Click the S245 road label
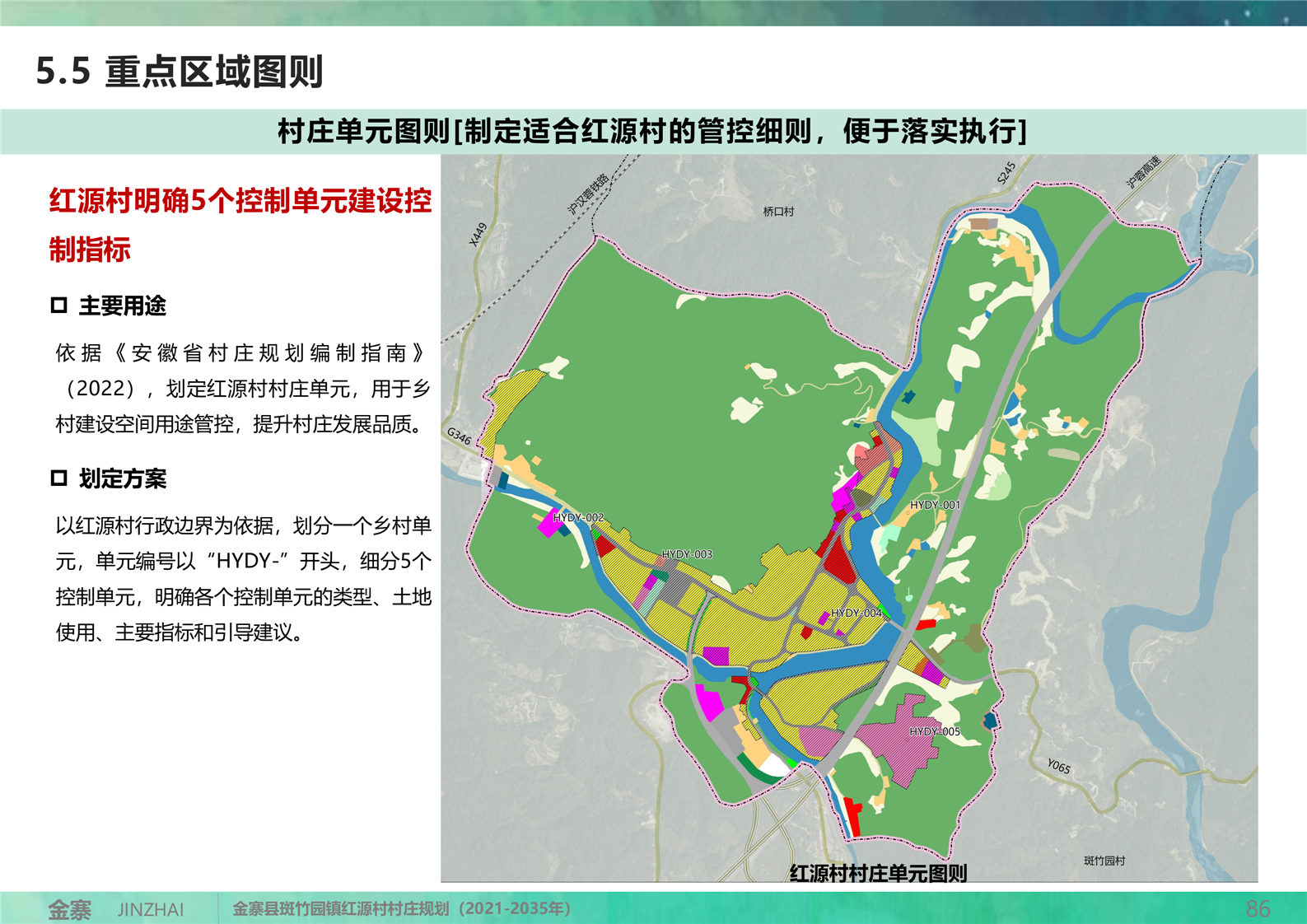 point(1006,173)
